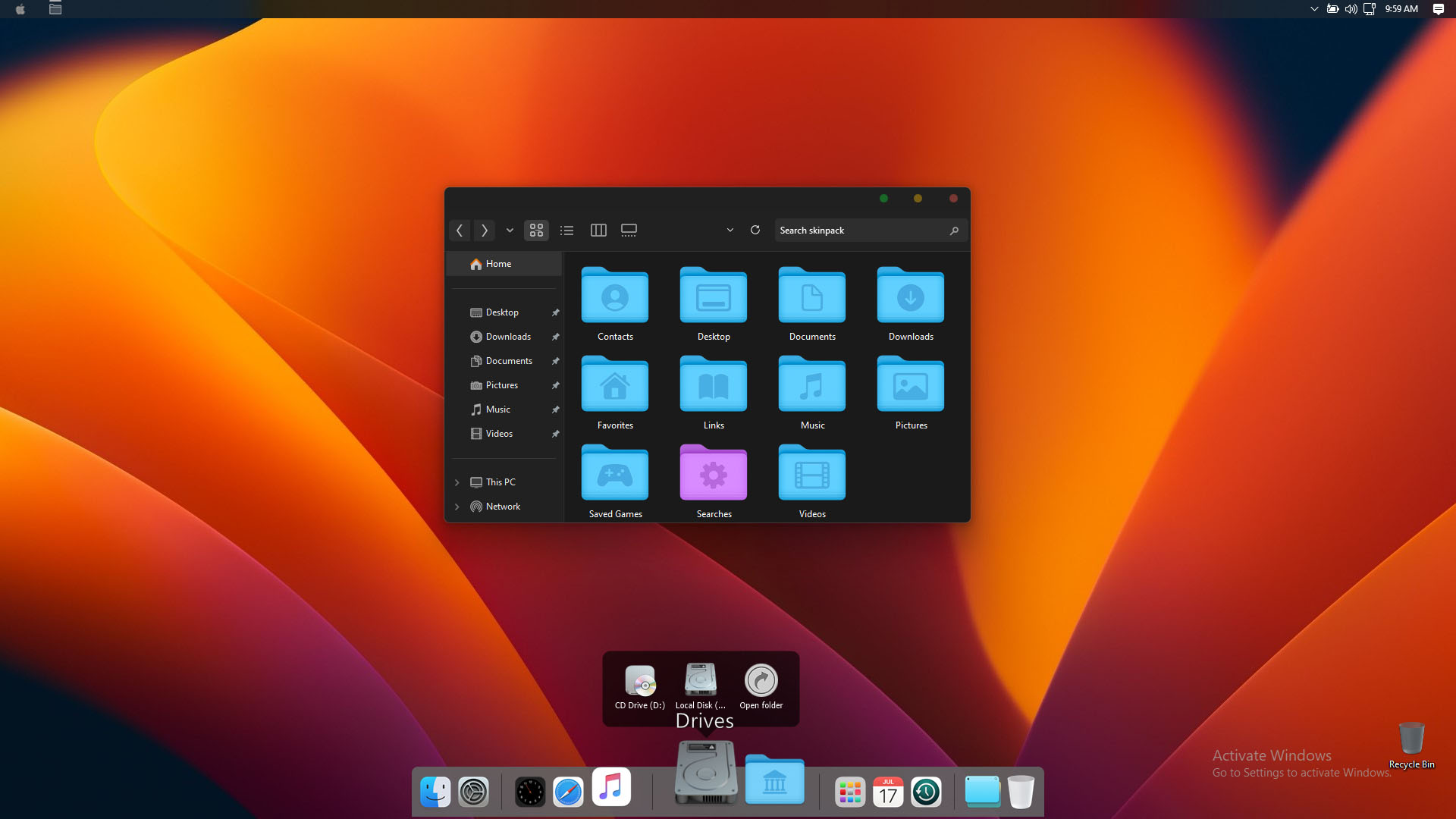Screen dimensions: 1456x819
Task: Select Home in the sidebar
Action: click(x=498, y=264)
